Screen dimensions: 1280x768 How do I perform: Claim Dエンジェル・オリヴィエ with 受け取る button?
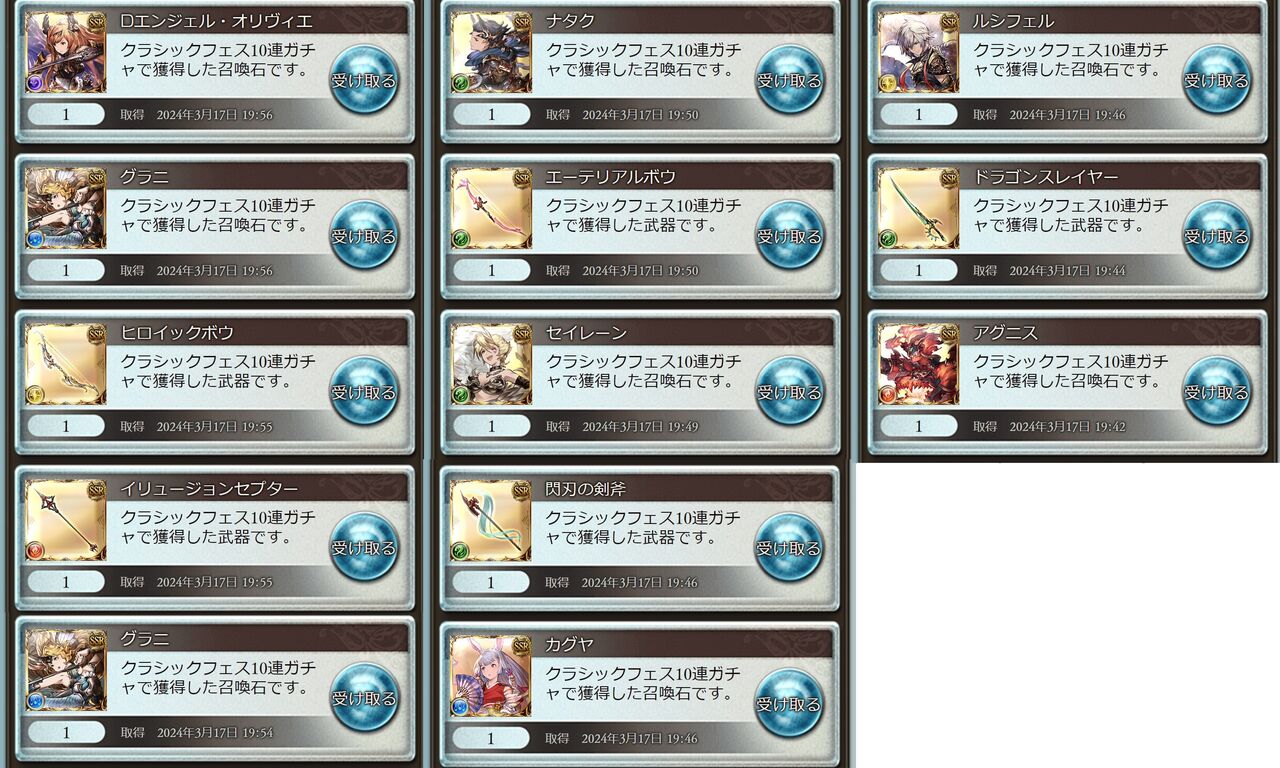[x=364, y=80]
